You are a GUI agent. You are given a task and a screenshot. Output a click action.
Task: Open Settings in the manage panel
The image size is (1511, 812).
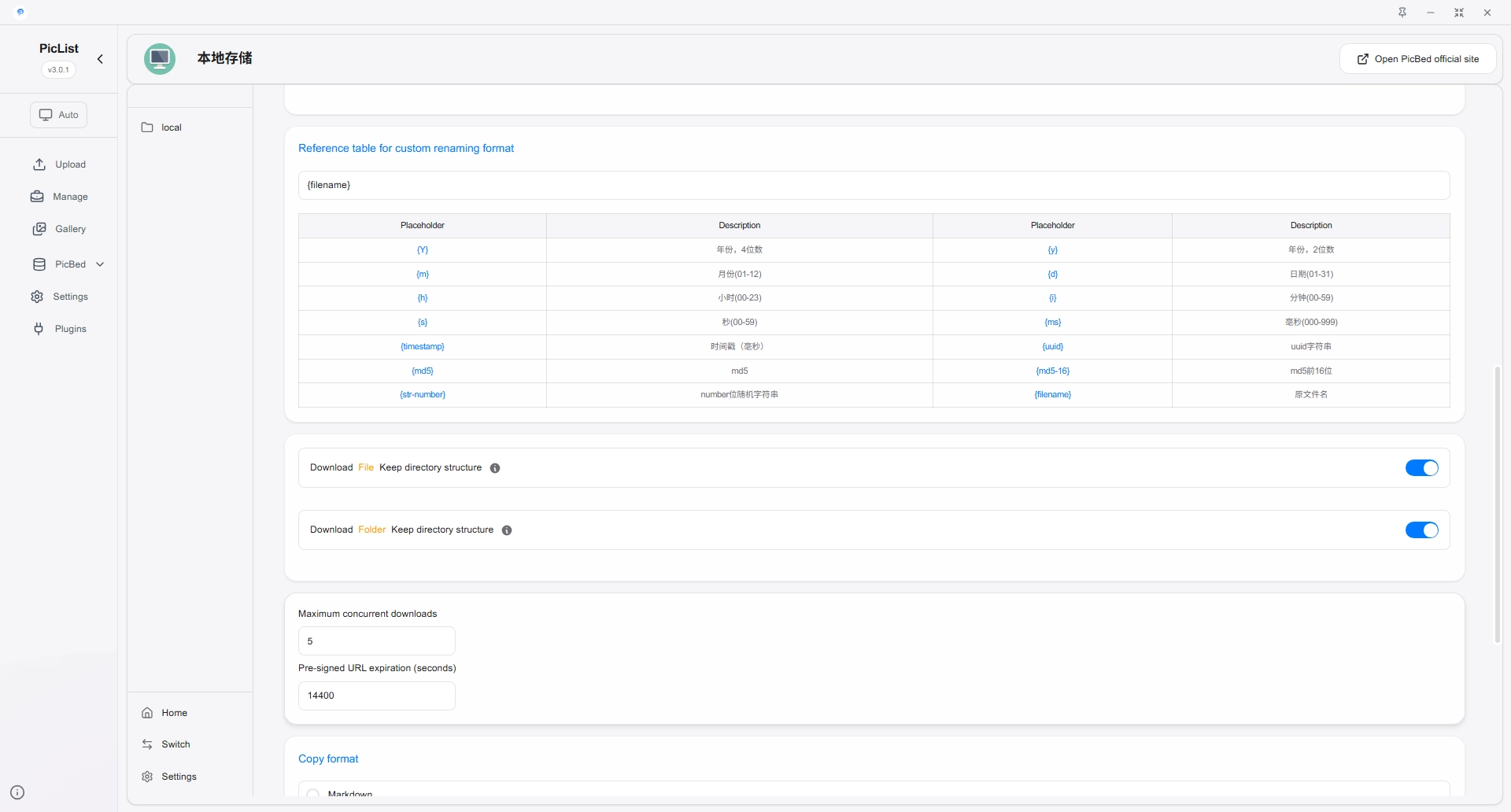(x=190, y=777)
